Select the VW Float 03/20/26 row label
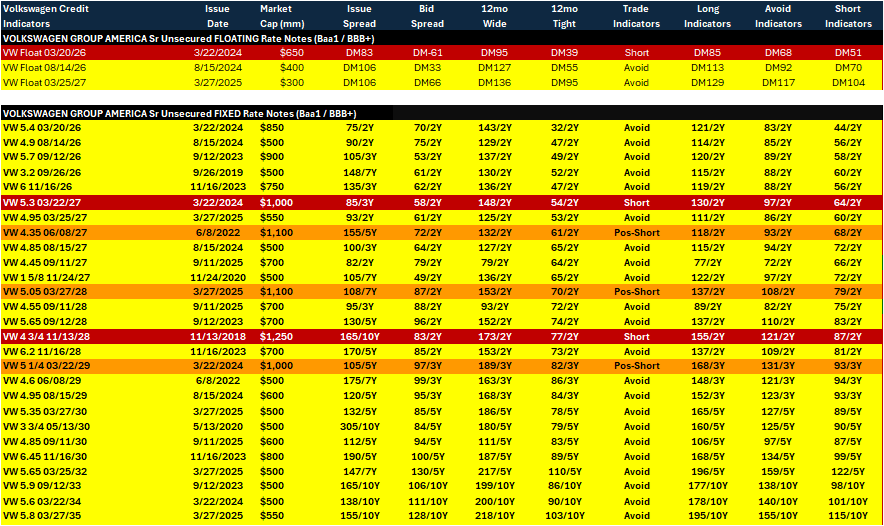Image resolution: width=884 pixels, height=526 pixels. [x=45, y=53]
